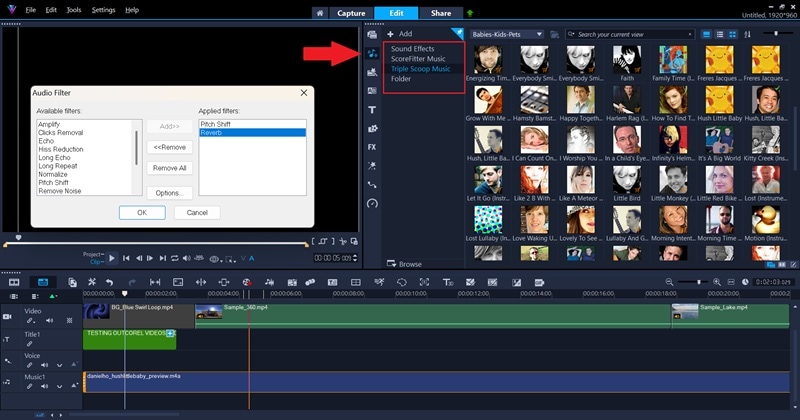Open the Motion Path library icon
Image resolution: width=800 pixels, height=420 pixels.
coord(372,184)
